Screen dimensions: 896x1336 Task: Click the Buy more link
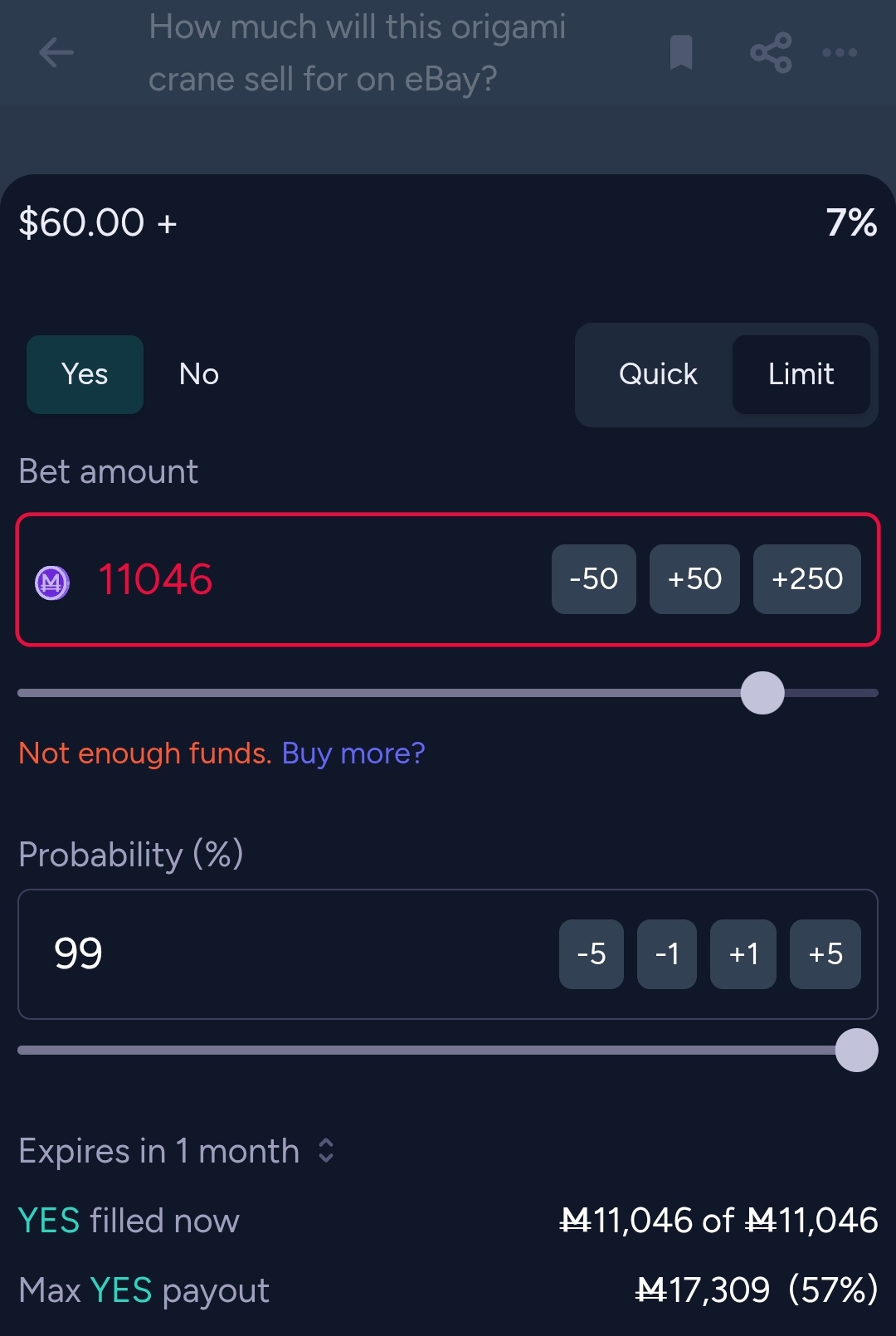tap(353, 753)
